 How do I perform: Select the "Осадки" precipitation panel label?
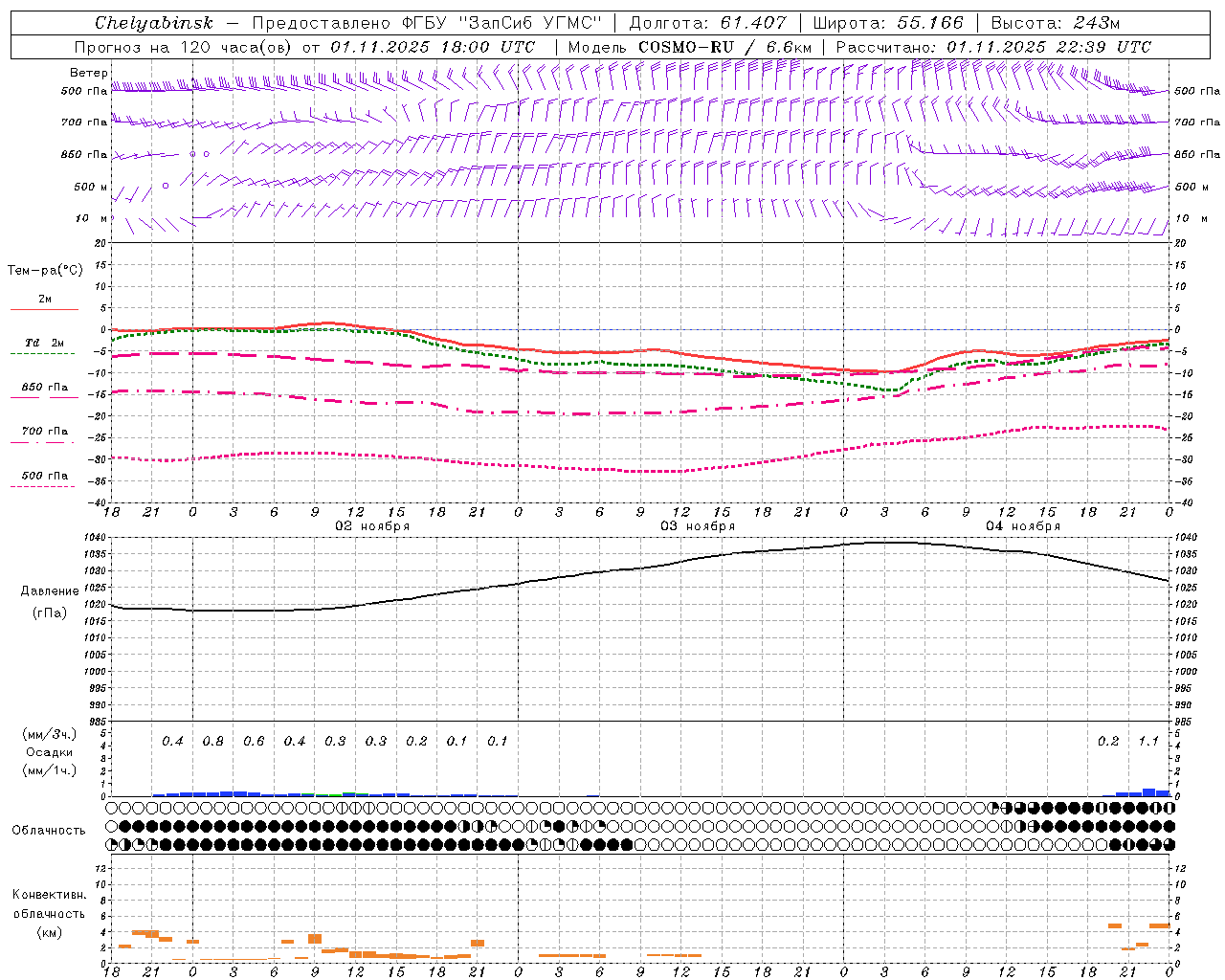pyautogui.click(x=49, y=752)
